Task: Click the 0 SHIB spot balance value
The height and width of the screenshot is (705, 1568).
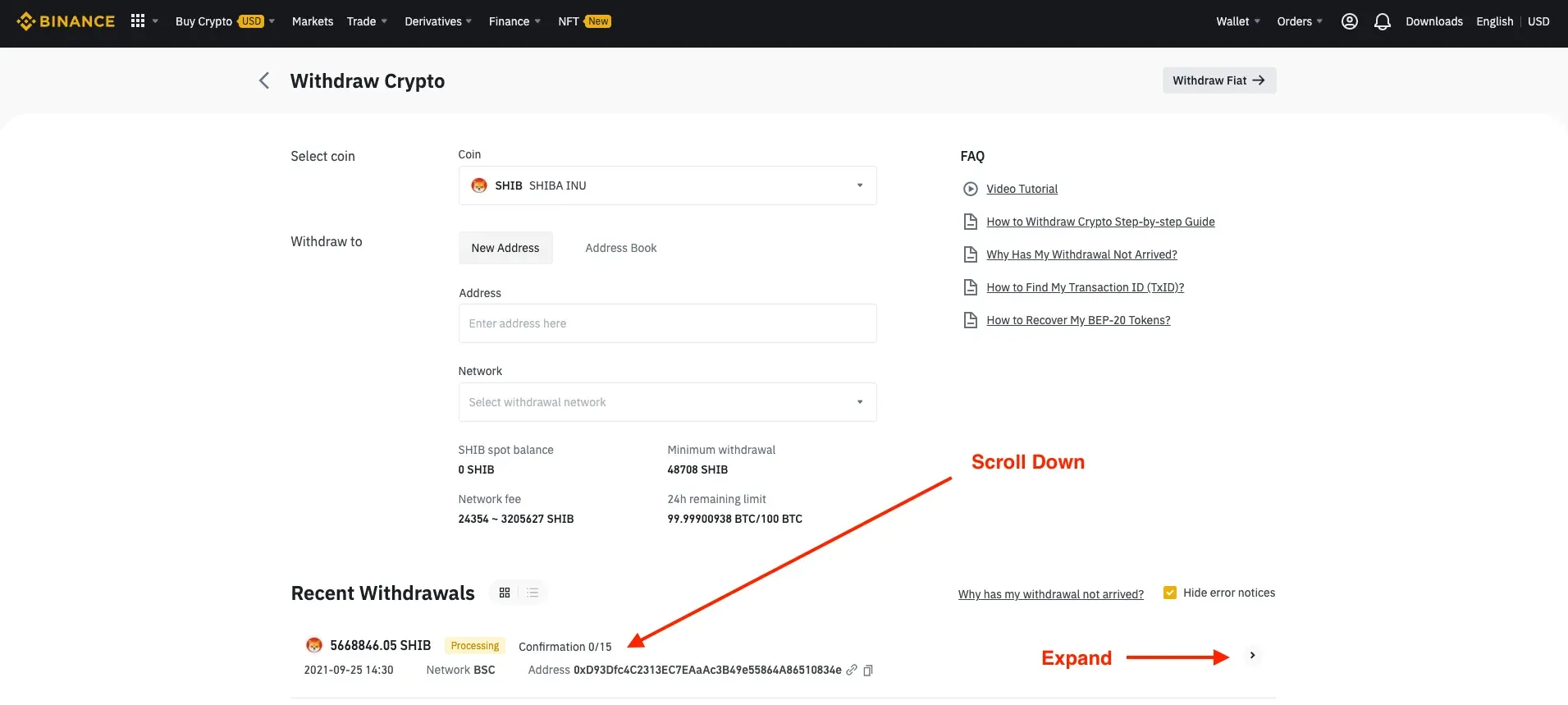Action: (x=476, y=469)
